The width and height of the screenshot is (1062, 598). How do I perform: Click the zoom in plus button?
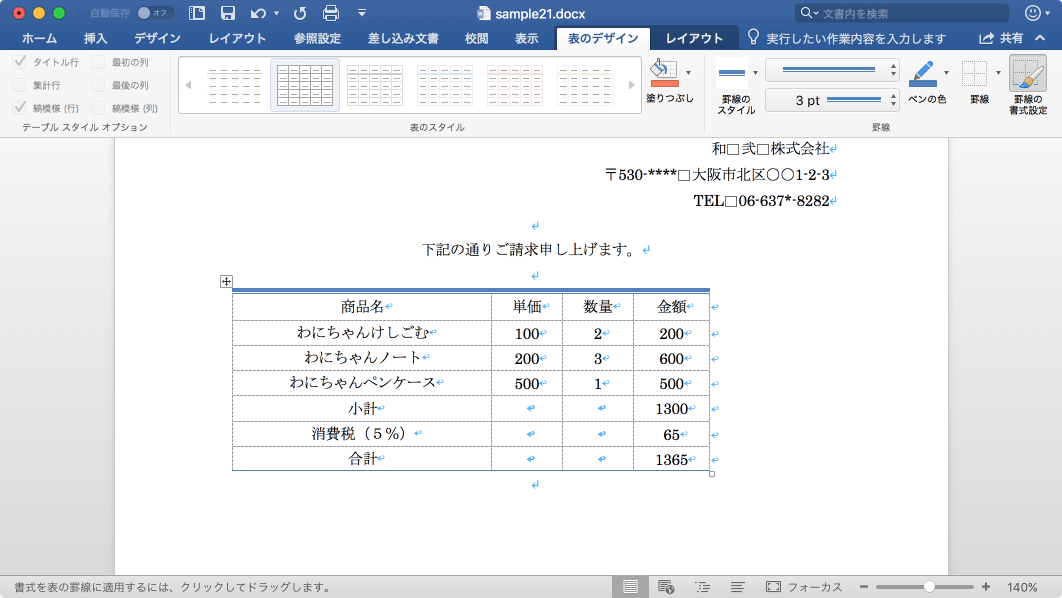(985, 587)
